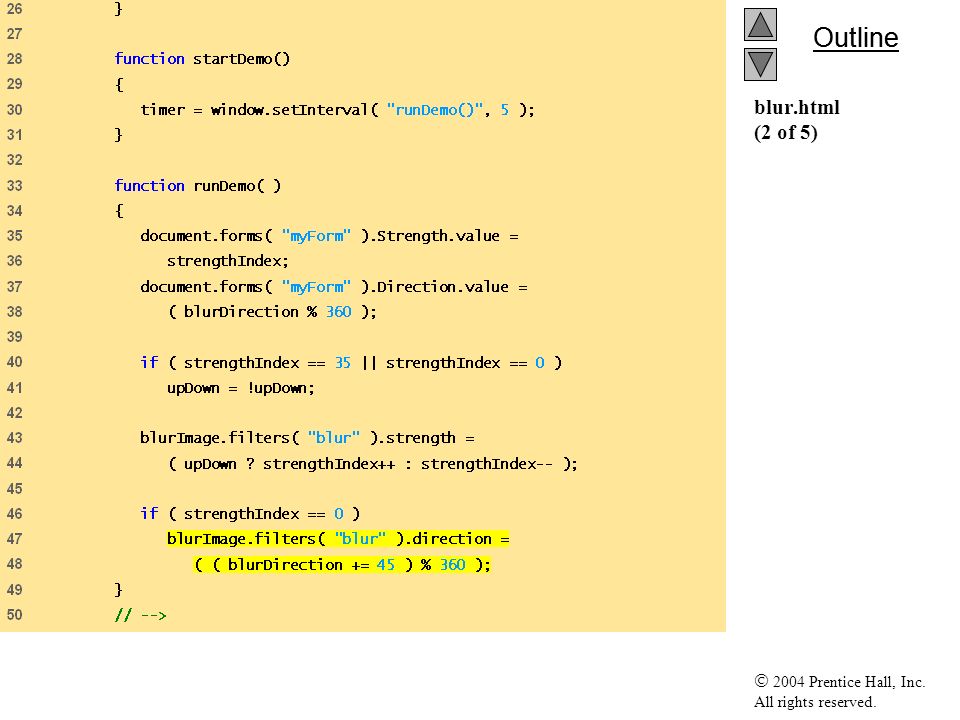Click the "runDemo()" string literal

[x=435, y=110]
